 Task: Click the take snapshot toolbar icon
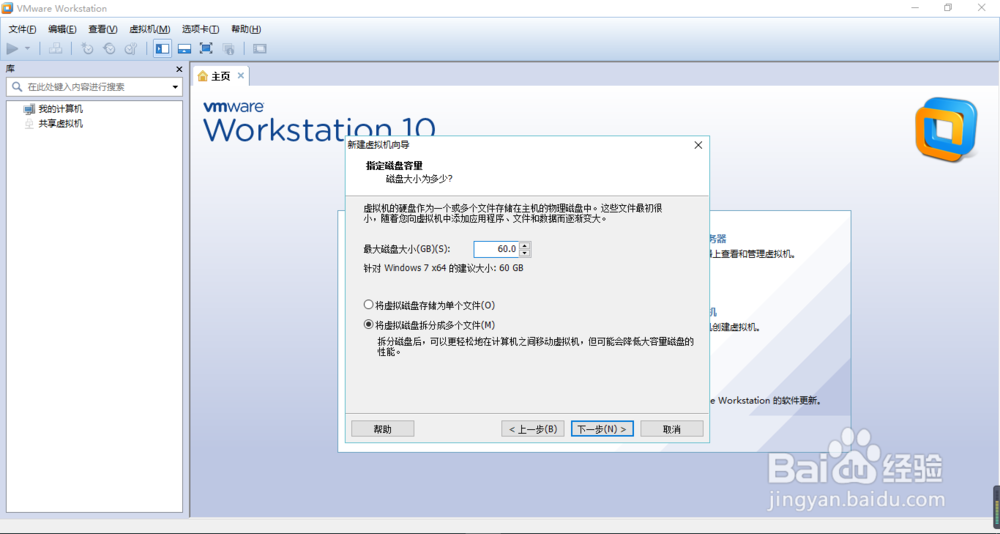[88, 48]
